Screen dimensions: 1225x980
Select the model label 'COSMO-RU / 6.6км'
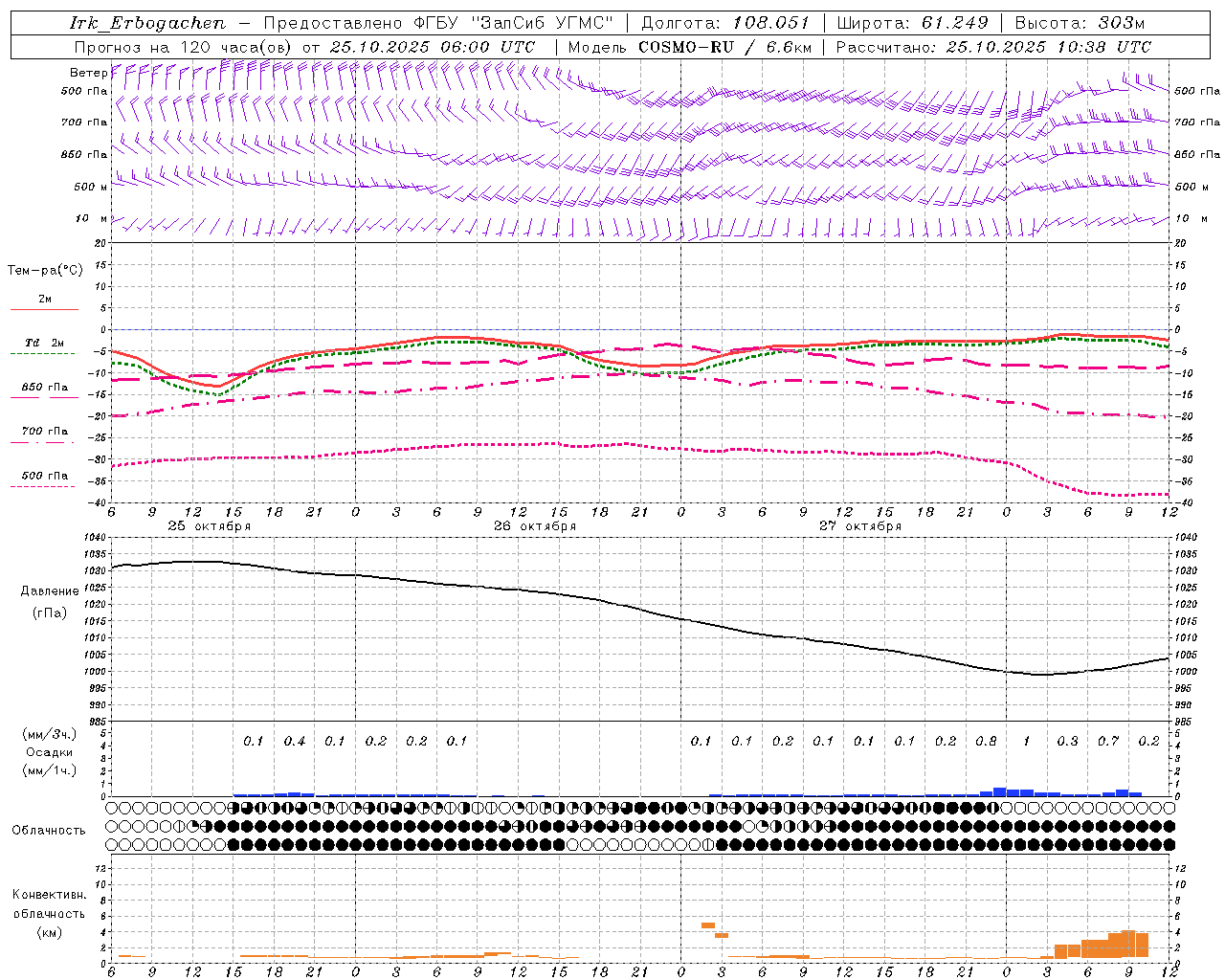725,47
